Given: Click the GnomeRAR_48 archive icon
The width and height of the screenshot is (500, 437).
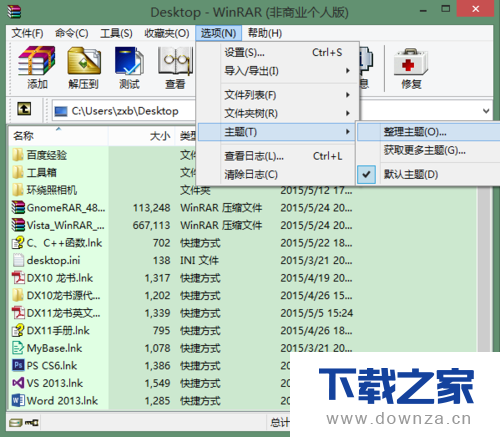Looking at the screenshot, I should click(x=18, y=207).
